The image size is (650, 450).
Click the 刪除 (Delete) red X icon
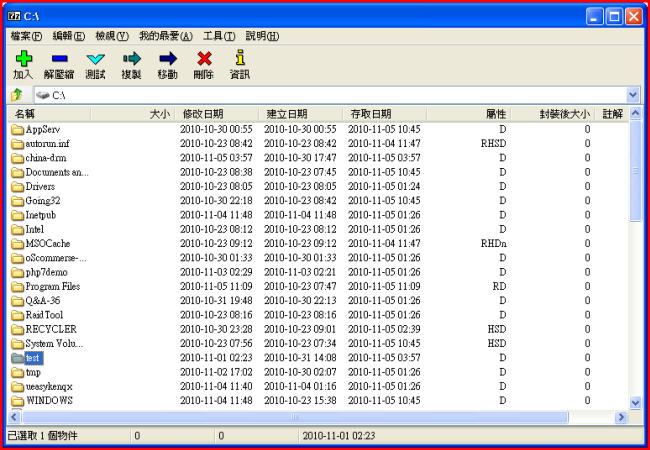(204, 59)
